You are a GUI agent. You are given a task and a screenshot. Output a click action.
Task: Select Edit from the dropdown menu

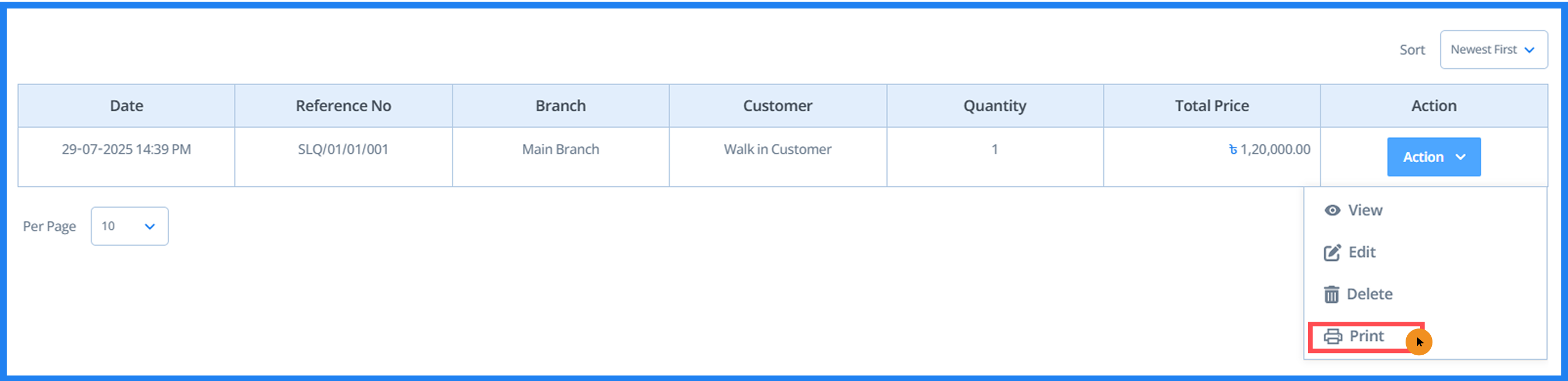pos(1362,252)
